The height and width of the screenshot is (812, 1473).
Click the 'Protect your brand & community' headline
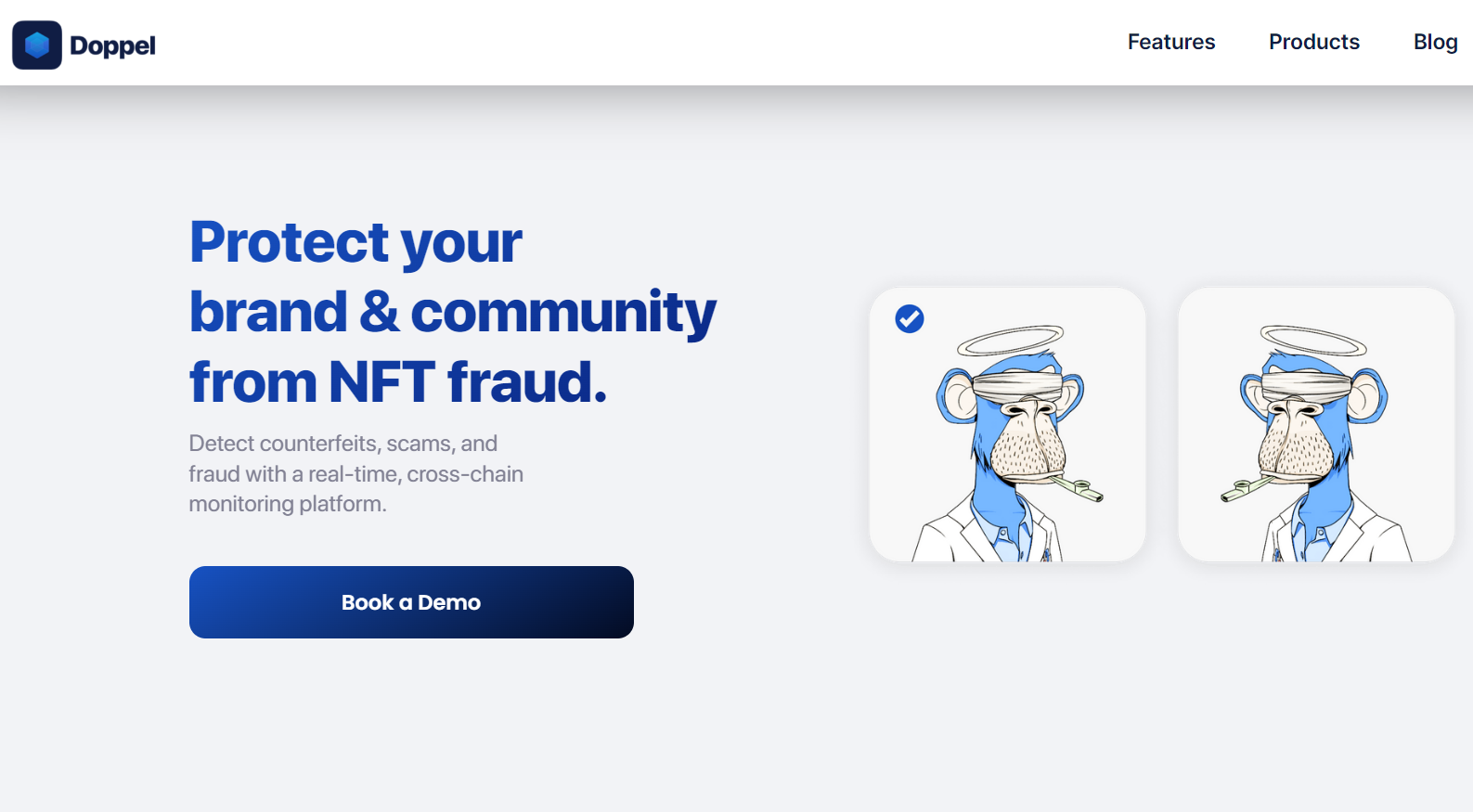pos(453,277)
